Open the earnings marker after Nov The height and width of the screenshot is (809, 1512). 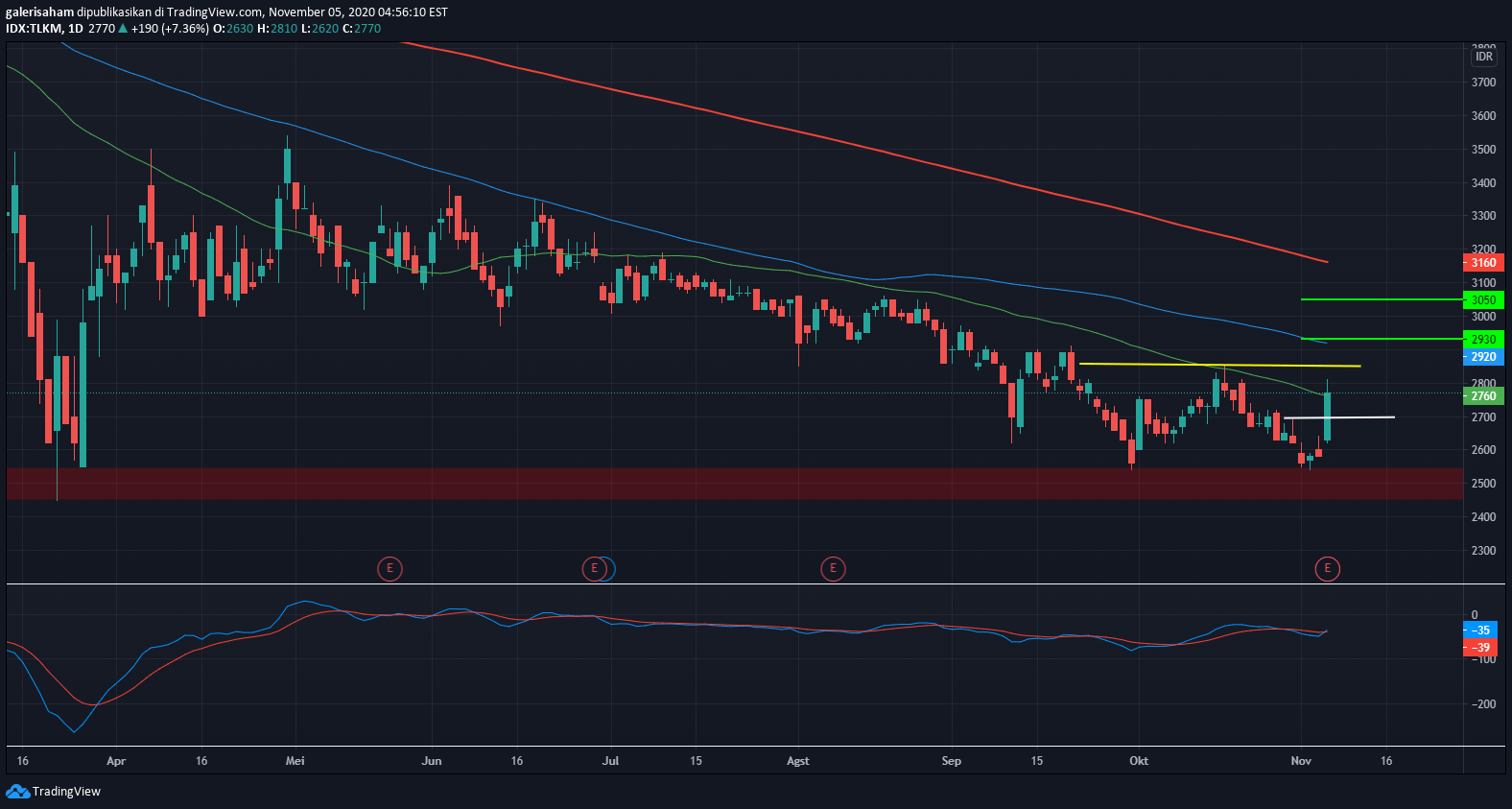[1328, 569]
